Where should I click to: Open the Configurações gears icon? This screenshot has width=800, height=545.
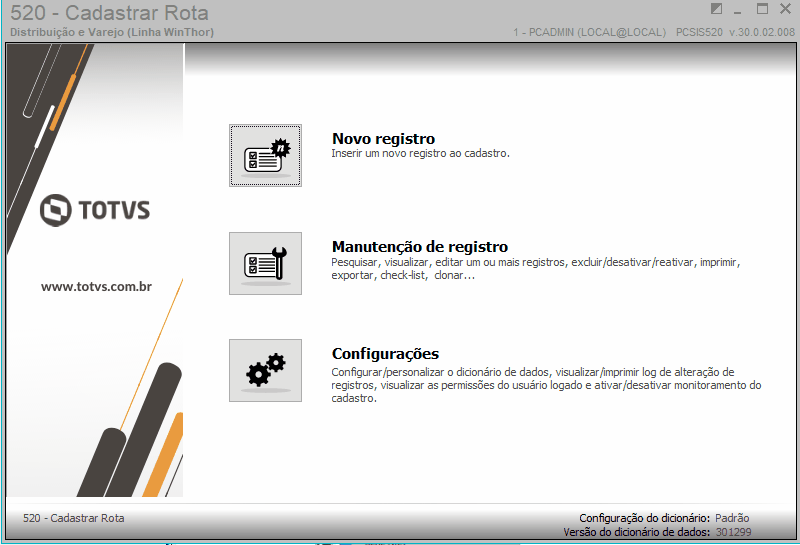point(265,370)
